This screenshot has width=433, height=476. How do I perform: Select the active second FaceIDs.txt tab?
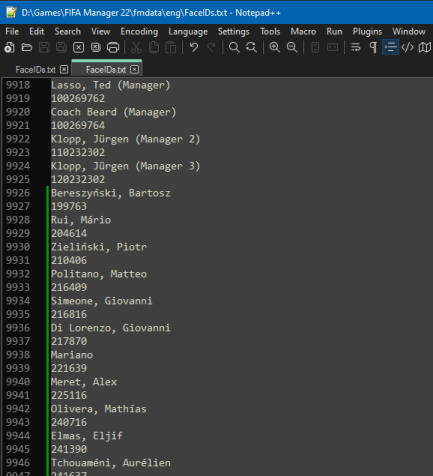106,70
